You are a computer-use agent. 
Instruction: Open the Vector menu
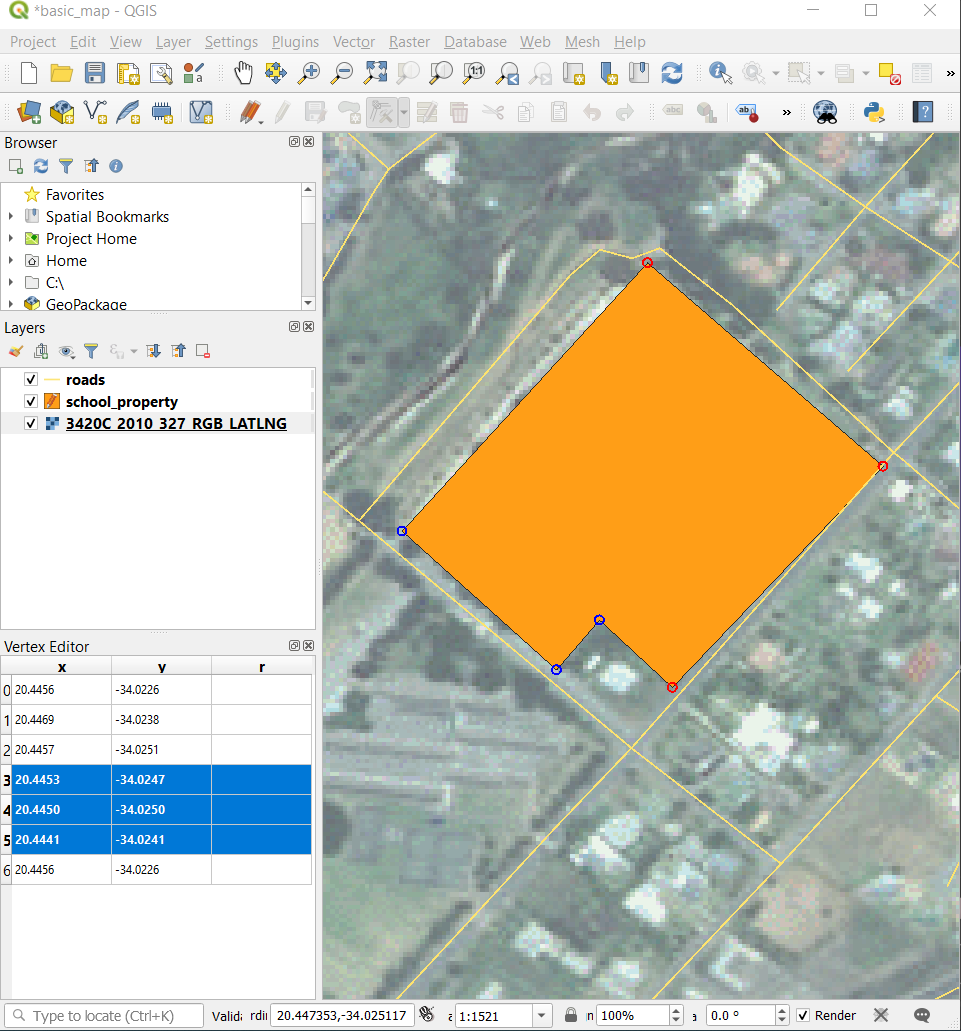coord(353,42)
